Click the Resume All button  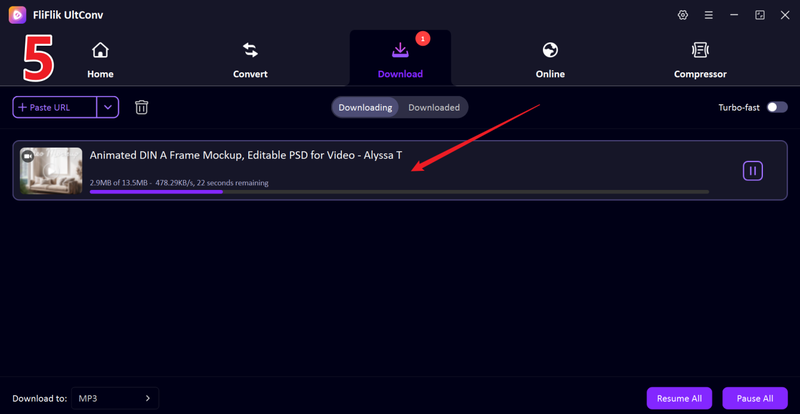(x=679, y=398)
